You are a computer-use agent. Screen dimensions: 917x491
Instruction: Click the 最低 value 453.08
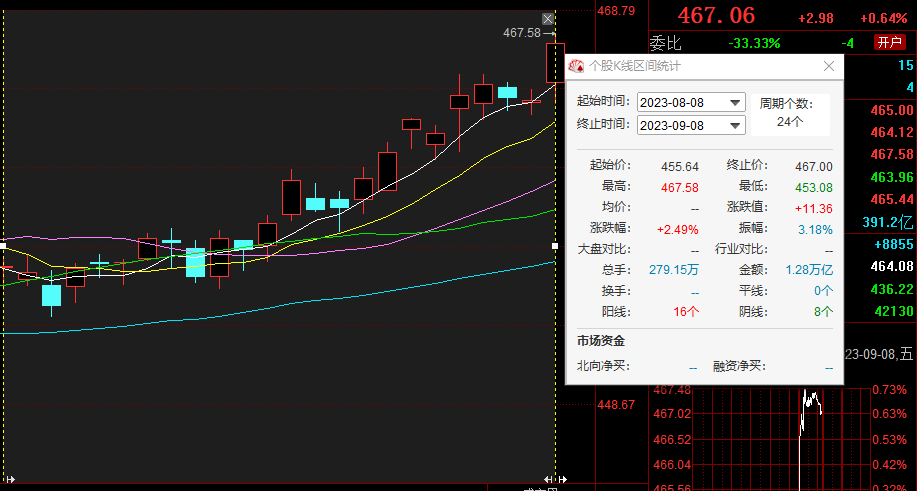(x=813, y=188)
